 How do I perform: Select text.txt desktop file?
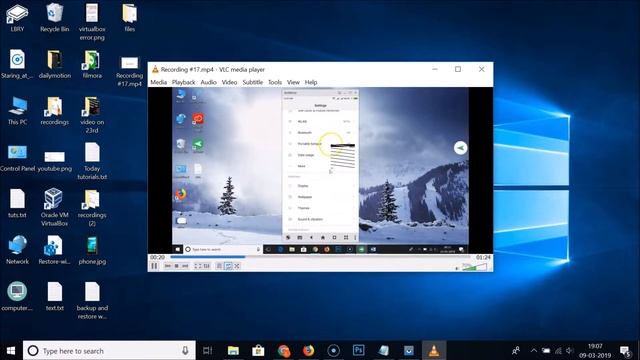(x=55, y=296)
